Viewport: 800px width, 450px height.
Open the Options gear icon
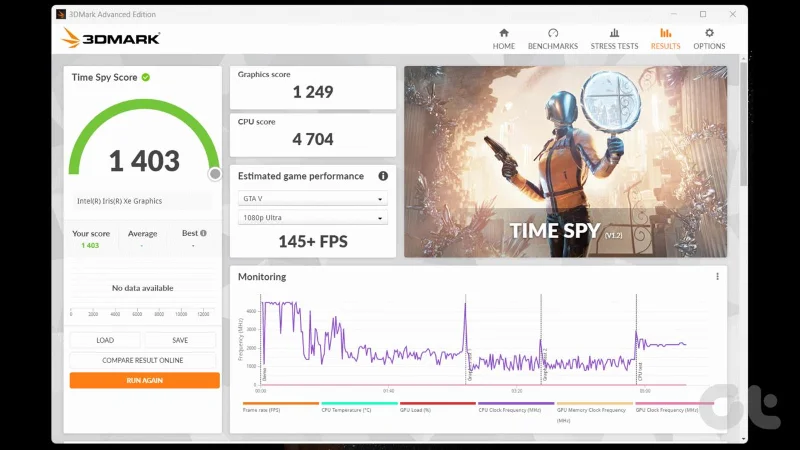[x=709, y=33]
